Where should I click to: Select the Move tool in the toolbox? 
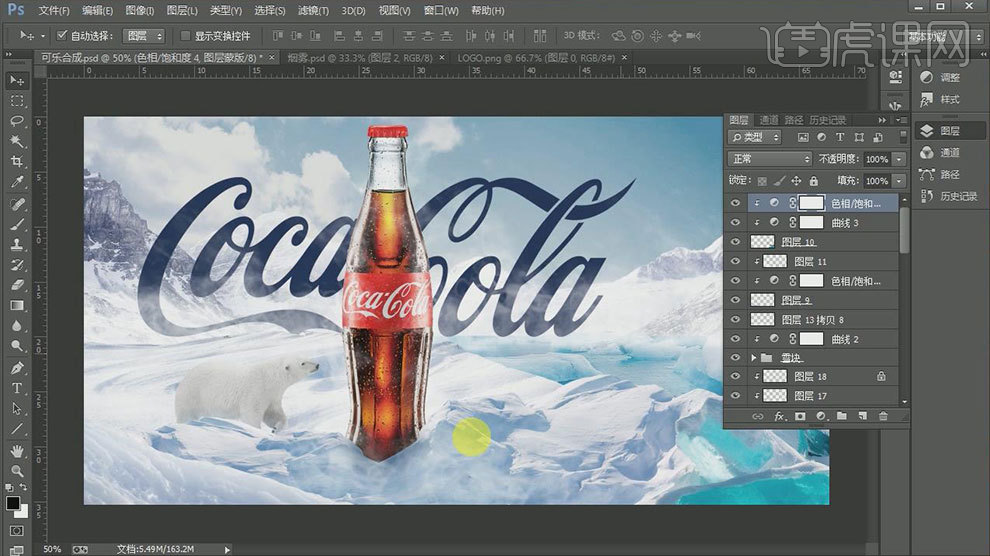click(x=17, y=80)
